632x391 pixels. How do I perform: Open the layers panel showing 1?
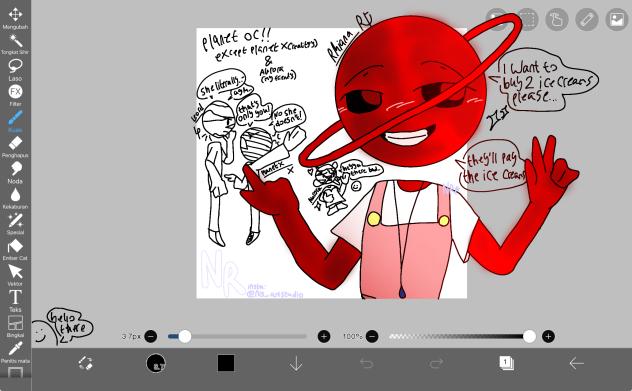[506, 363]
